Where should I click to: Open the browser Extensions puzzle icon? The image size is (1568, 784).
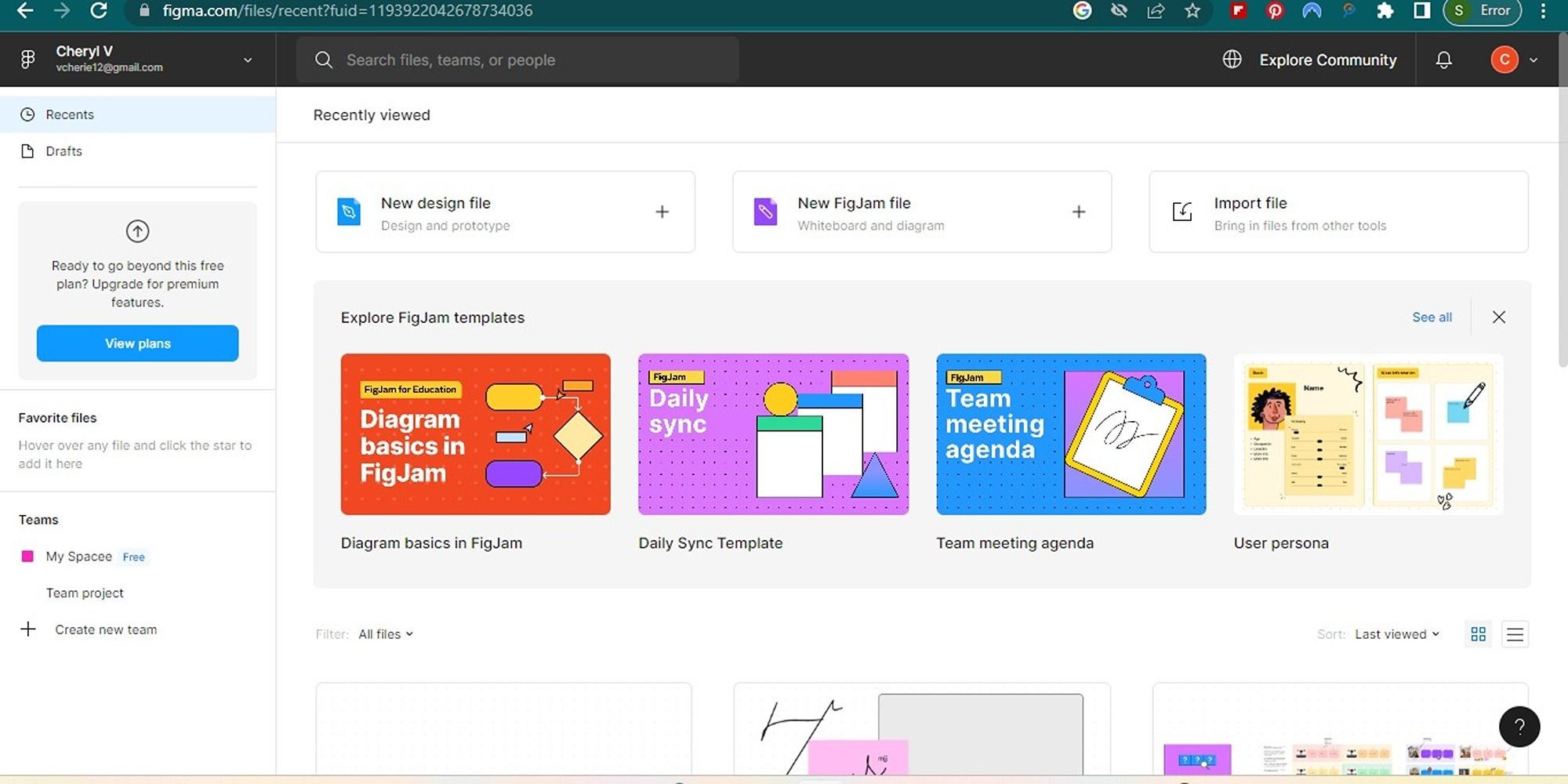tap(1385, 11)
